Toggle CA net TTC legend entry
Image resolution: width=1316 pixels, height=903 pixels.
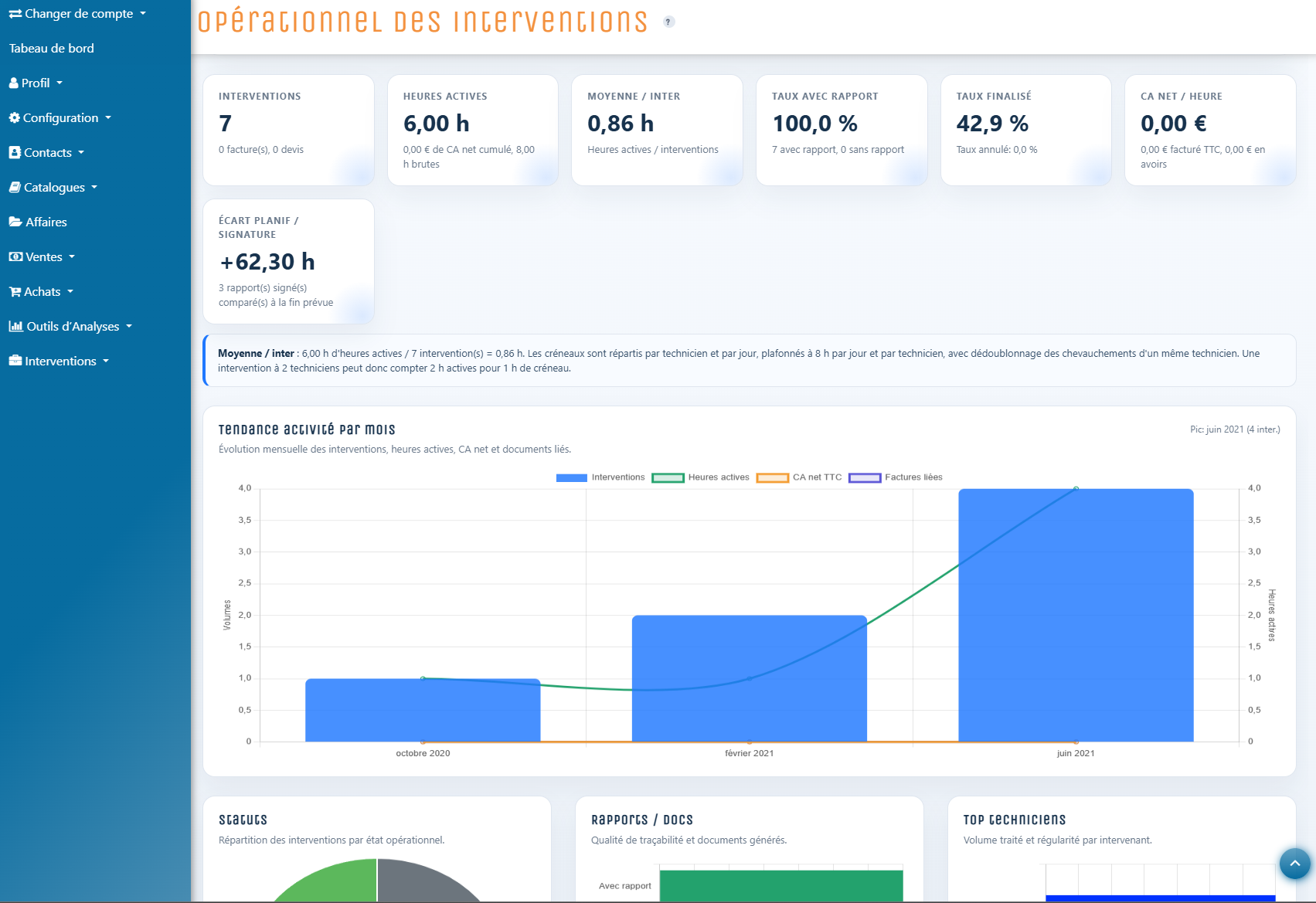click(x=799, y=477)
